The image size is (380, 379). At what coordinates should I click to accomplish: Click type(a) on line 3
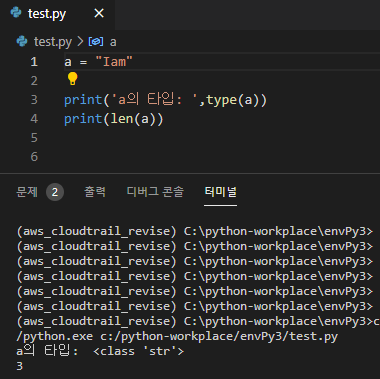(x=233, y=100)
